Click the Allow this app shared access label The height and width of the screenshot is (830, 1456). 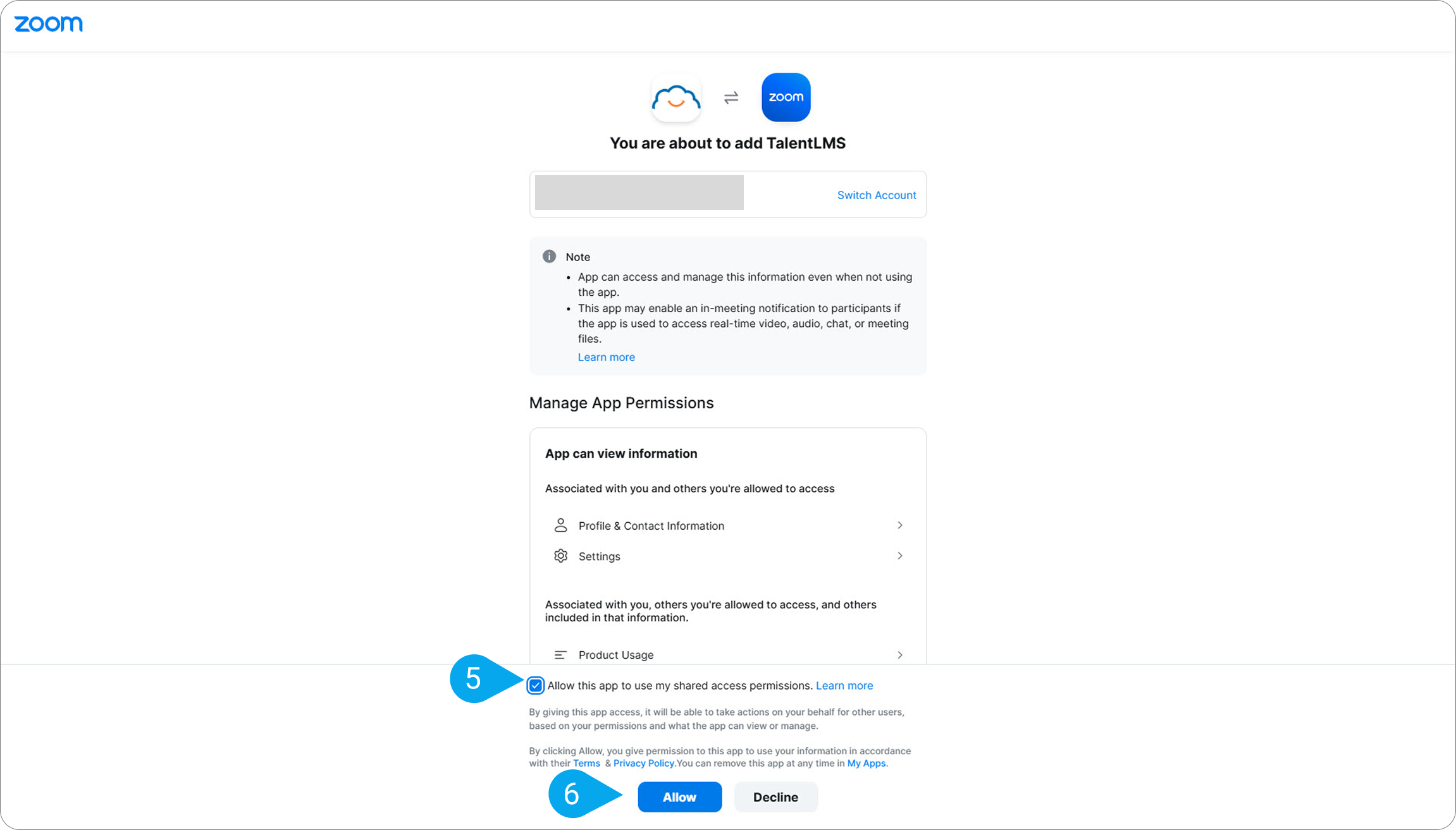click(x=680, y=685)
